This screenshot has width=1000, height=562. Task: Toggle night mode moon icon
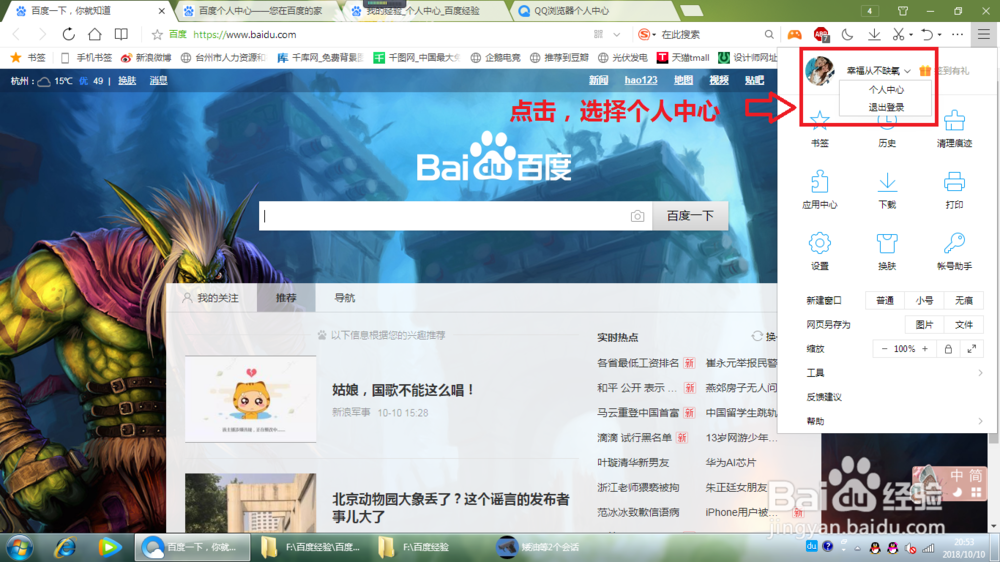(847, 34)
